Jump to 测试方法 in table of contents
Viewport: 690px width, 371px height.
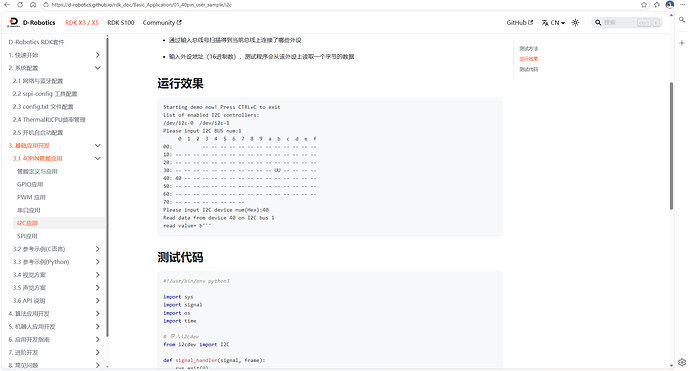(529, 48)
